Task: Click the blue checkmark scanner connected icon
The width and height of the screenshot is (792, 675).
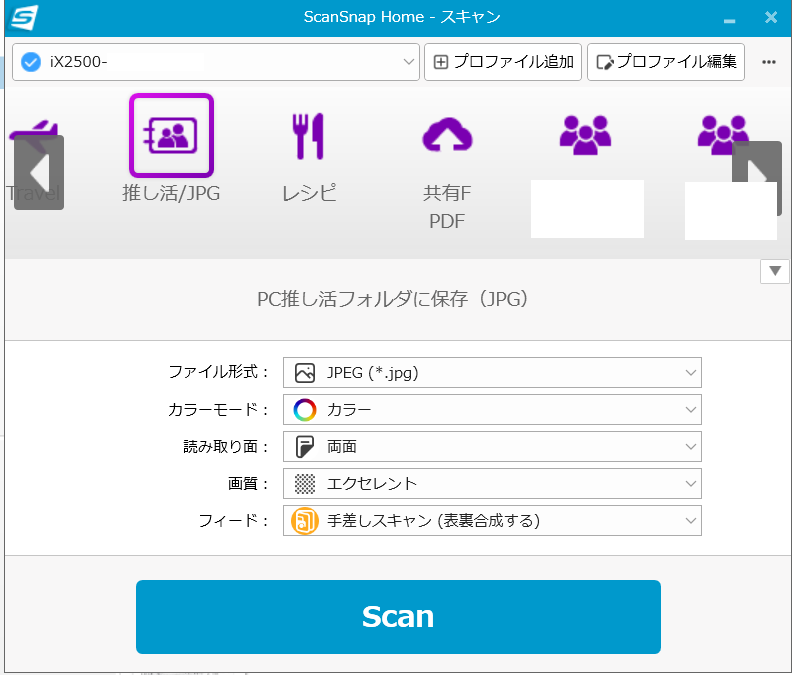Action: [31, 62]
